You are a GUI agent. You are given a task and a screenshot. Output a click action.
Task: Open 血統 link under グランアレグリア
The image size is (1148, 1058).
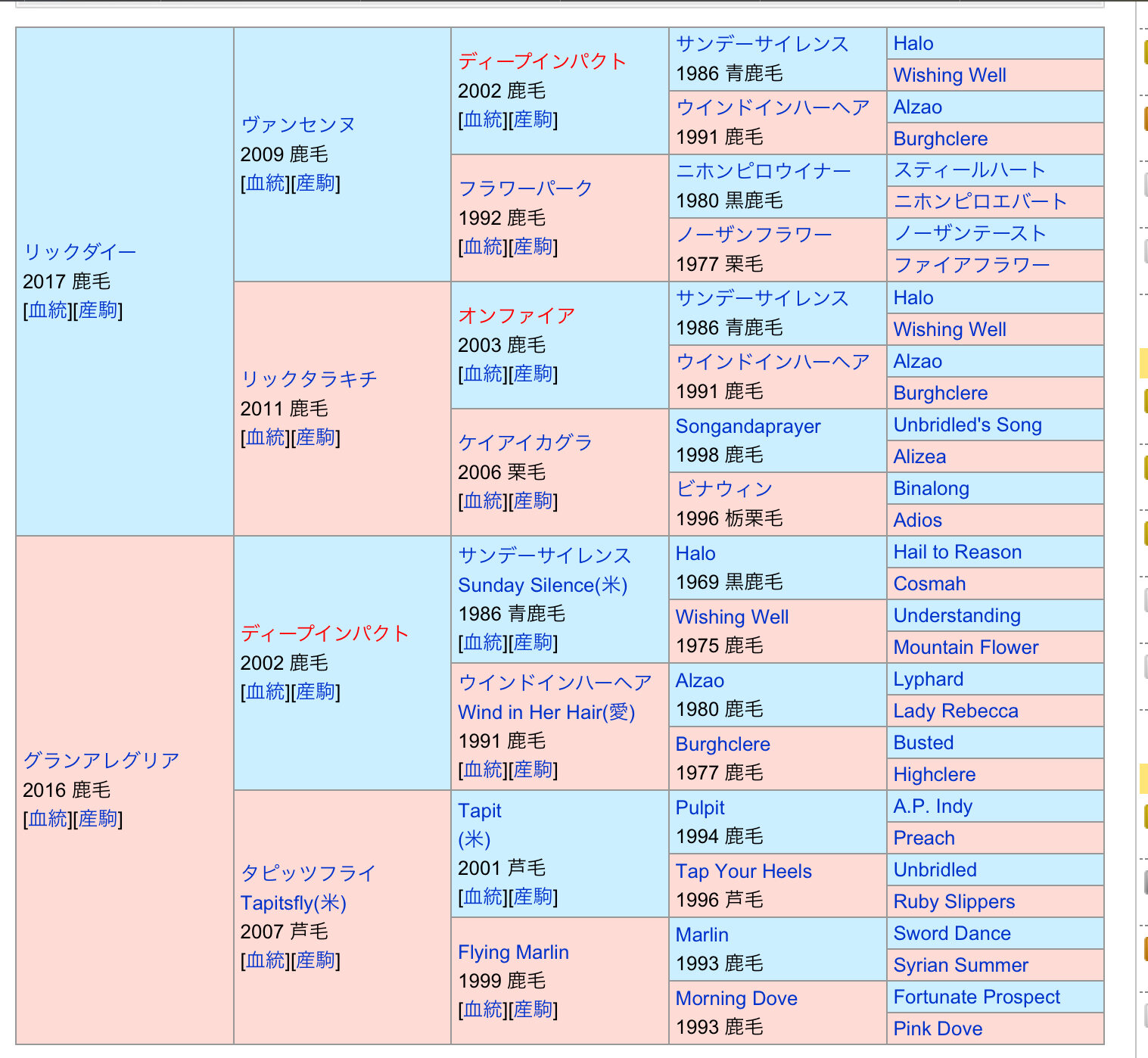point(48,819)
